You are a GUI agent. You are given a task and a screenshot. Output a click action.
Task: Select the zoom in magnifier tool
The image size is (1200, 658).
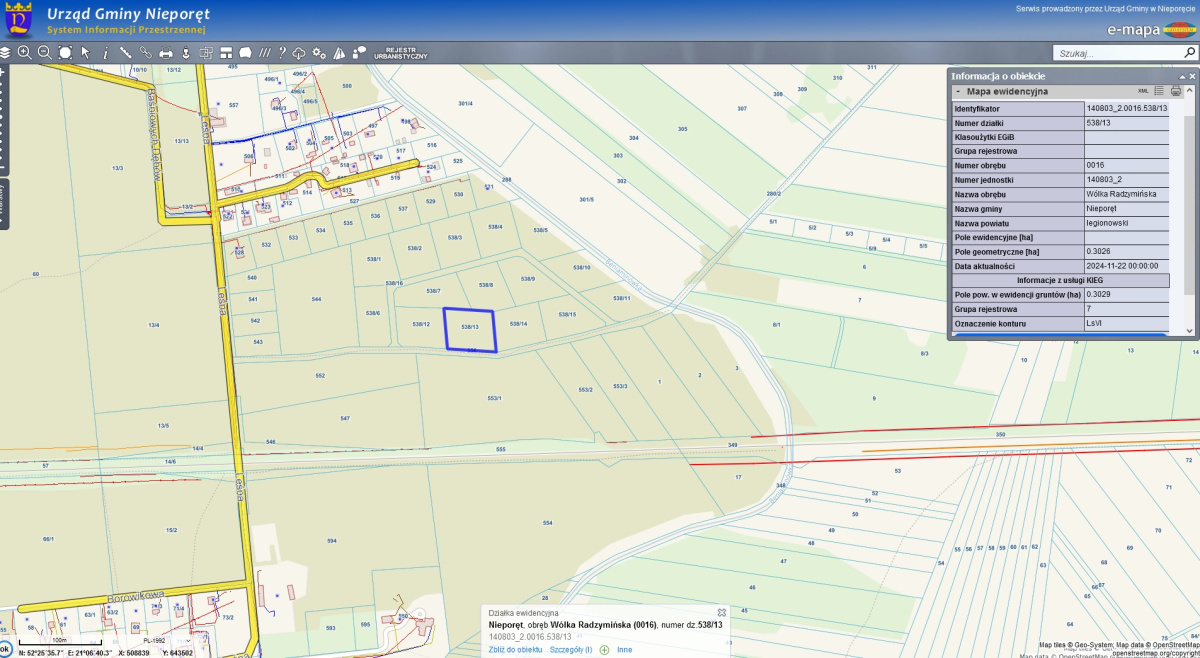[x=25, y=52]
